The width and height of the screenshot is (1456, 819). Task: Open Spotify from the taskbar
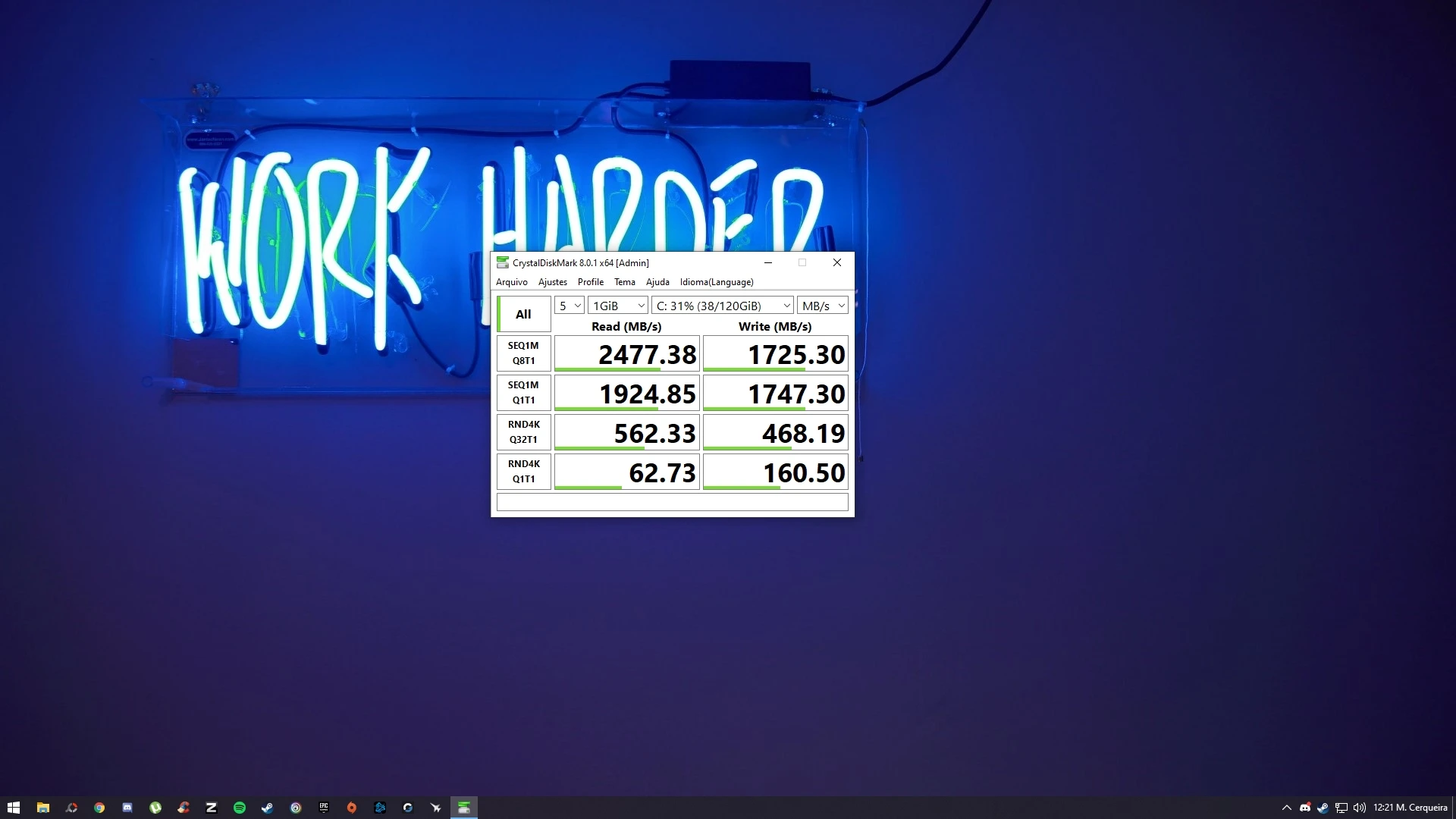click(x=240, y=808)
